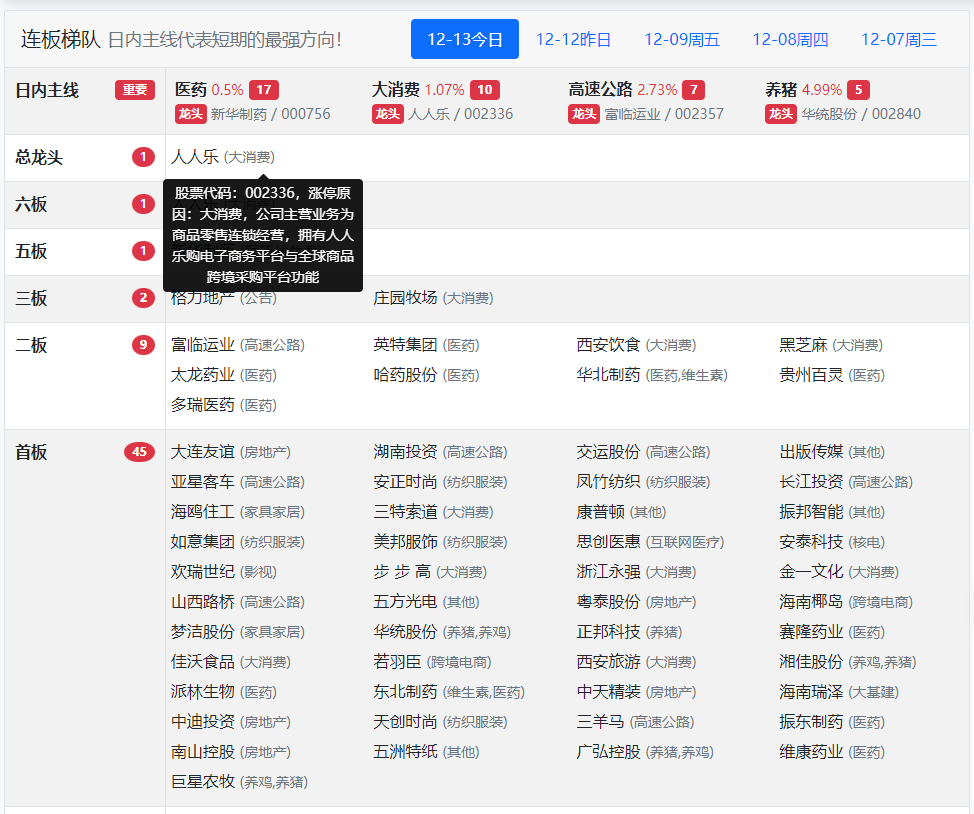Open 凤竹纺织 stock
The width and height of the screenshot is (974, 814).
608,482
